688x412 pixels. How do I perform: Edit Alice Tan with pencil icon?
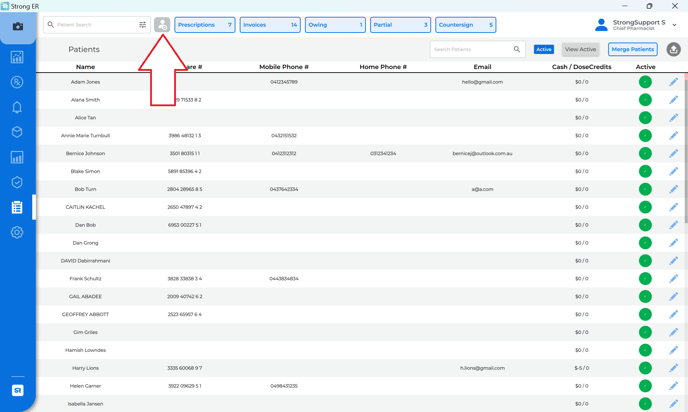(x=674, y=118)
